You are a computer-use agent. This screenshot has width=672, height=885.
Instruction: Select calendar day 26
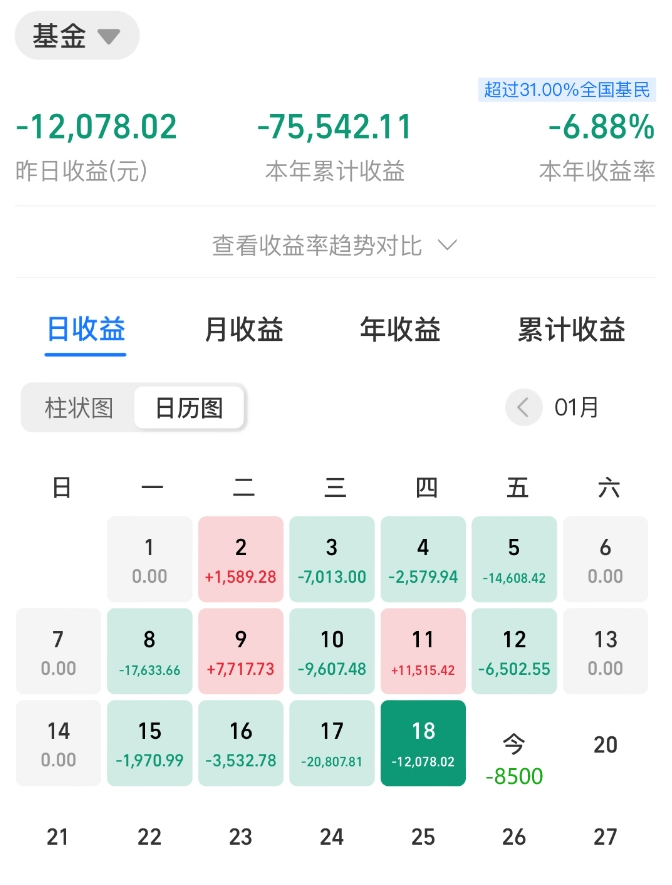click(514, 836)
